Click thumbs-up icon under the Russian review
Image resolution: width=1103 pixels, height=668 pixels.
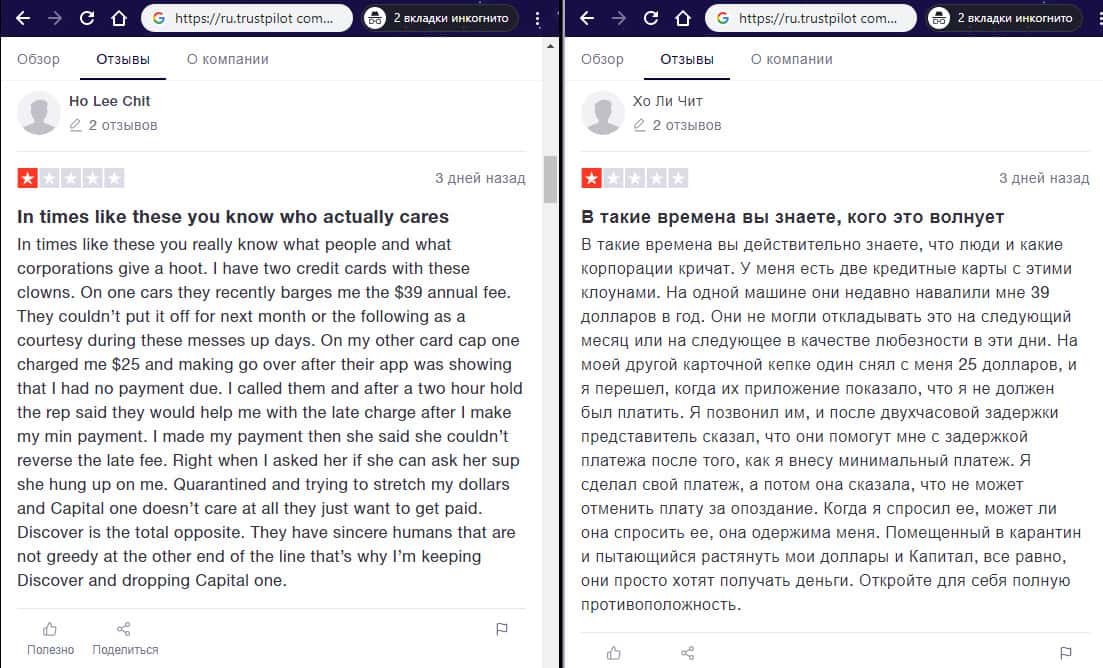click(x=613, y=653)
